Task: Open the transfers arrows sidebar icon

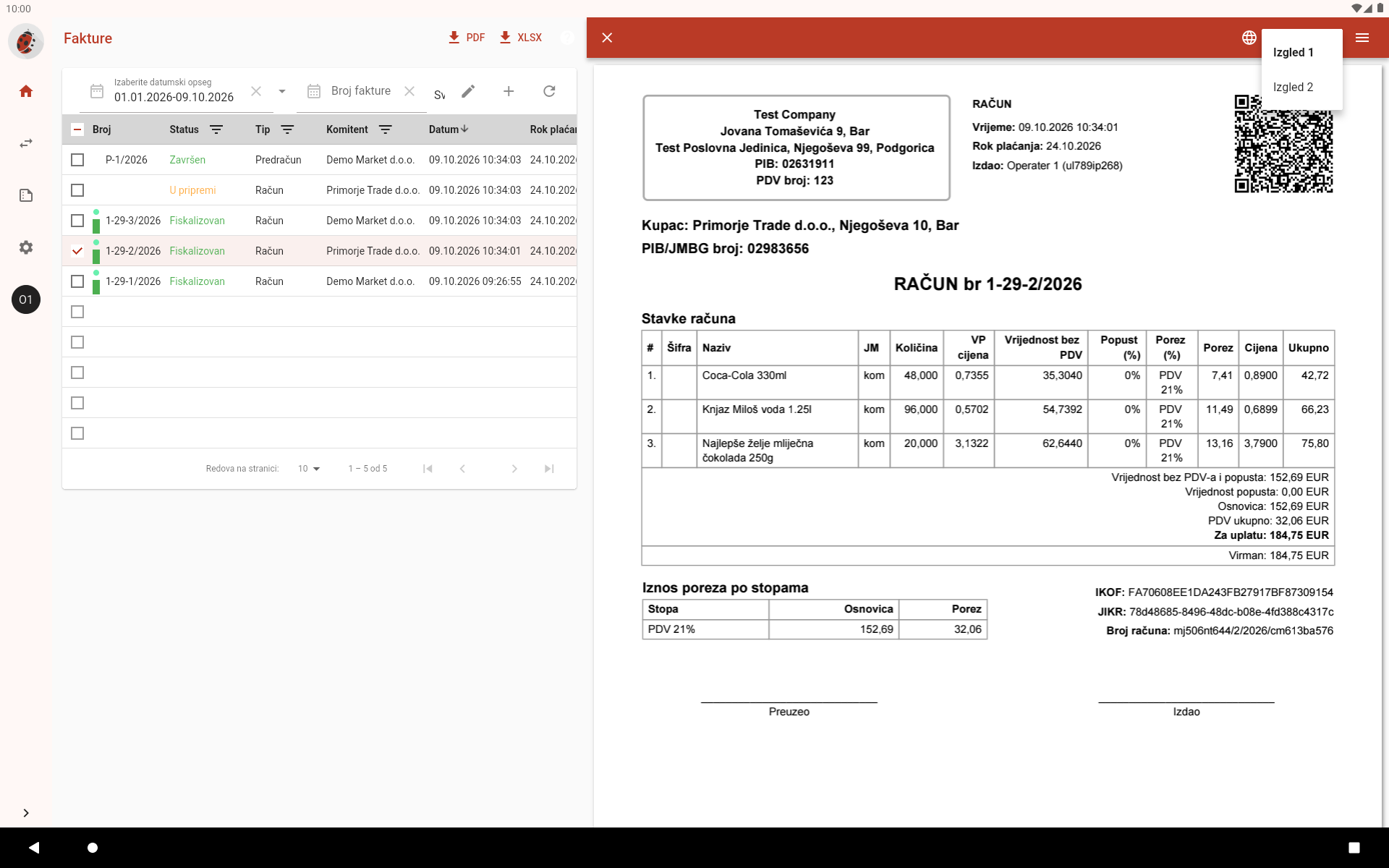Action: point(26,143)
